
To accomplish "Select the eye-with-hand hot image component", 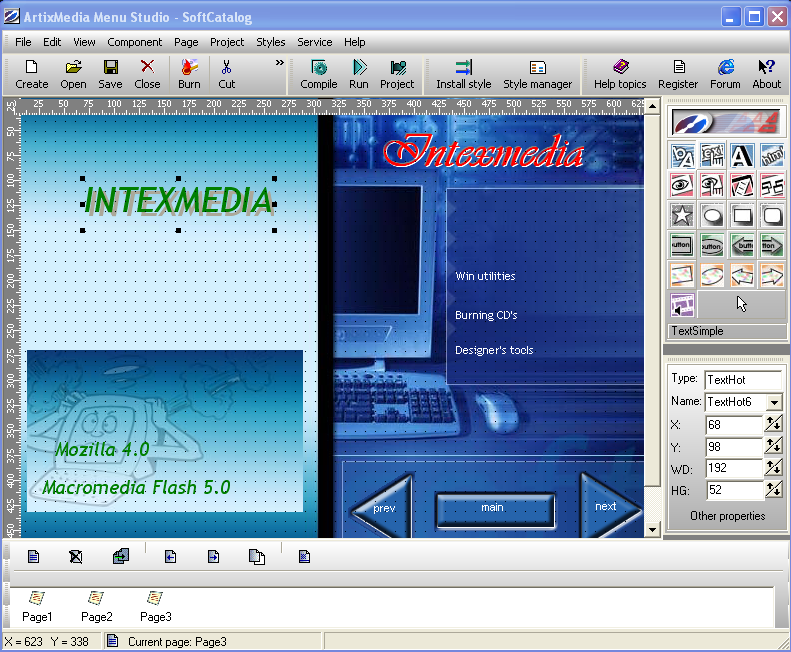I will pyautogui.click(x=712, y=185).
